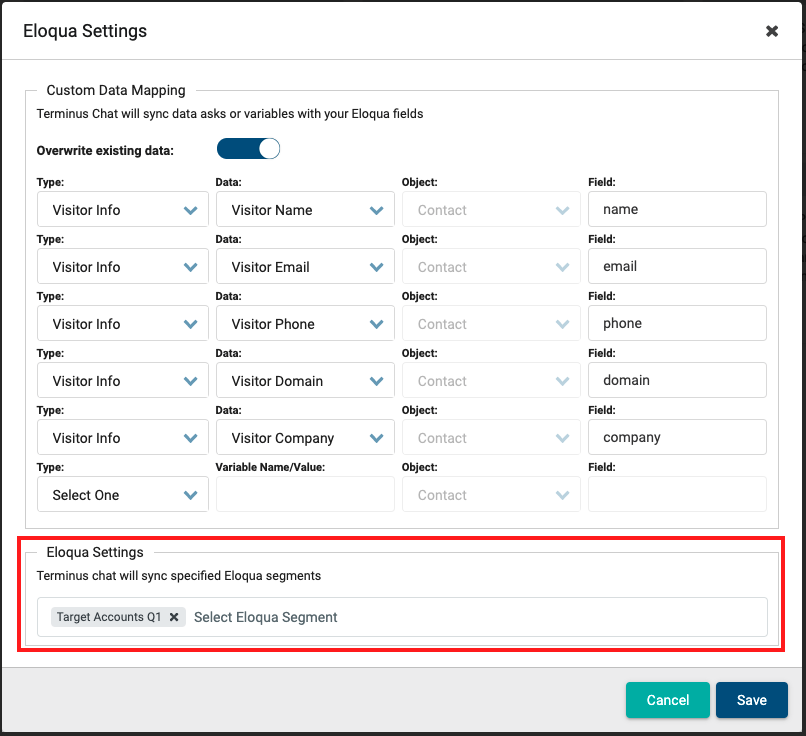Remove the Target Accounts Q1 segment tag
The height and width of the screenshot is (736, 806).
[x=174, y=617]
